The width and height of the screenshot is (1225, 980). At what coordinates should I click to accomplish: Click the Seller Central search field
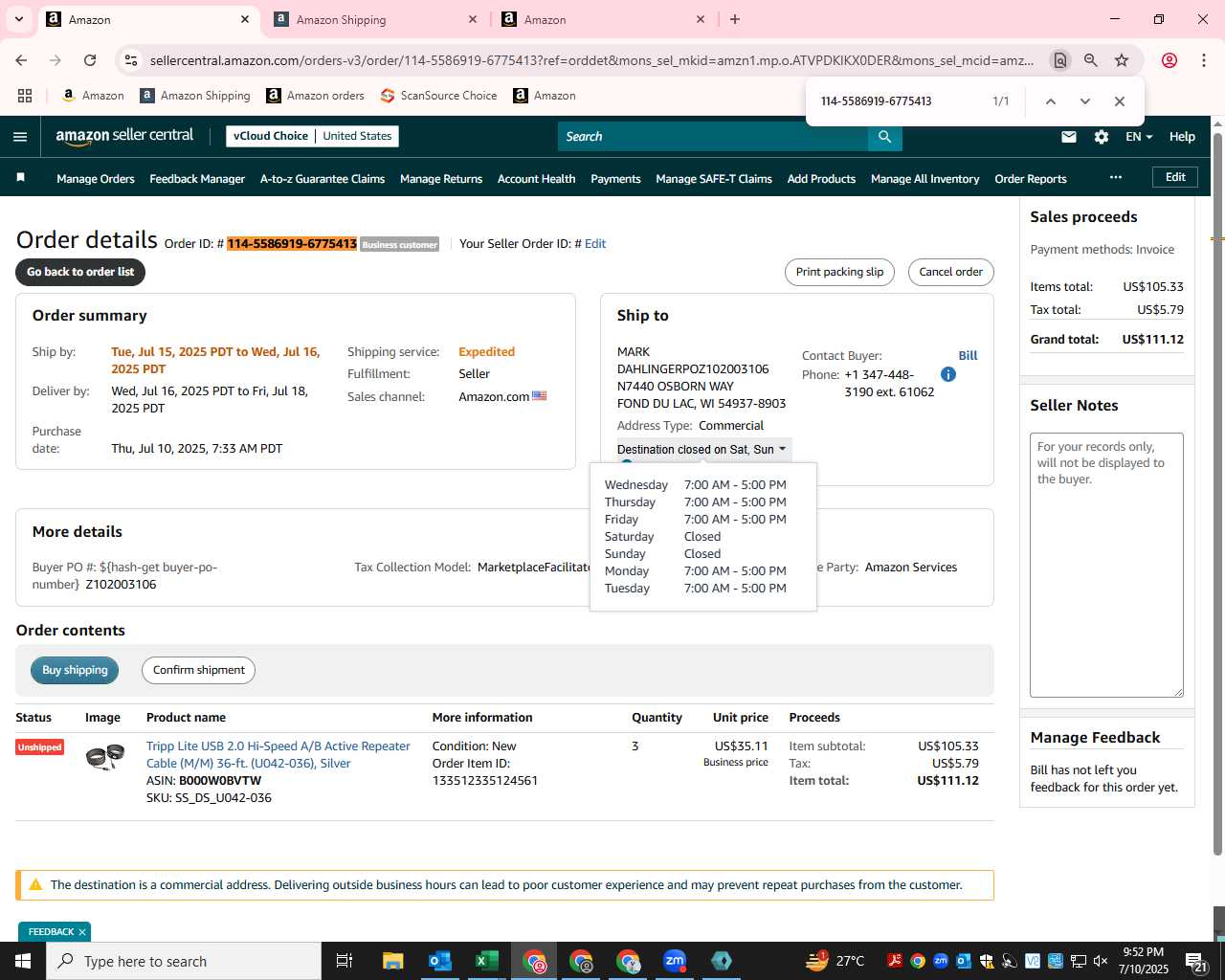tap(713, 137)
